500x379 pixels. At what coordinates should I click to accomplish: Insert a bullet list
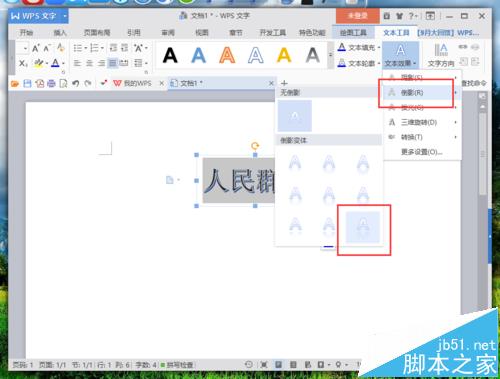click(x=77, y=48)
